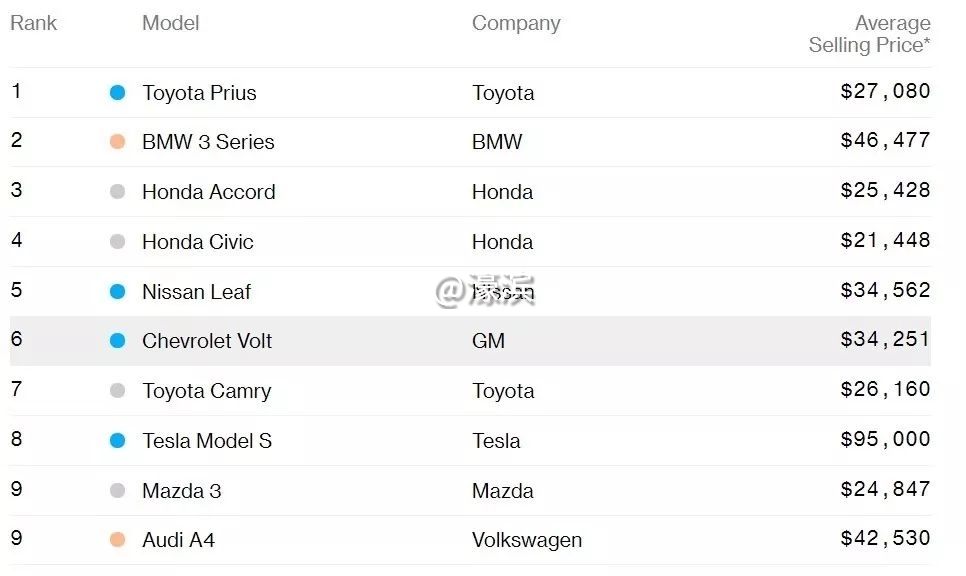The image size is (966, 576).
Task: Click the BMW company name
Action: click(x=496, y=142)
